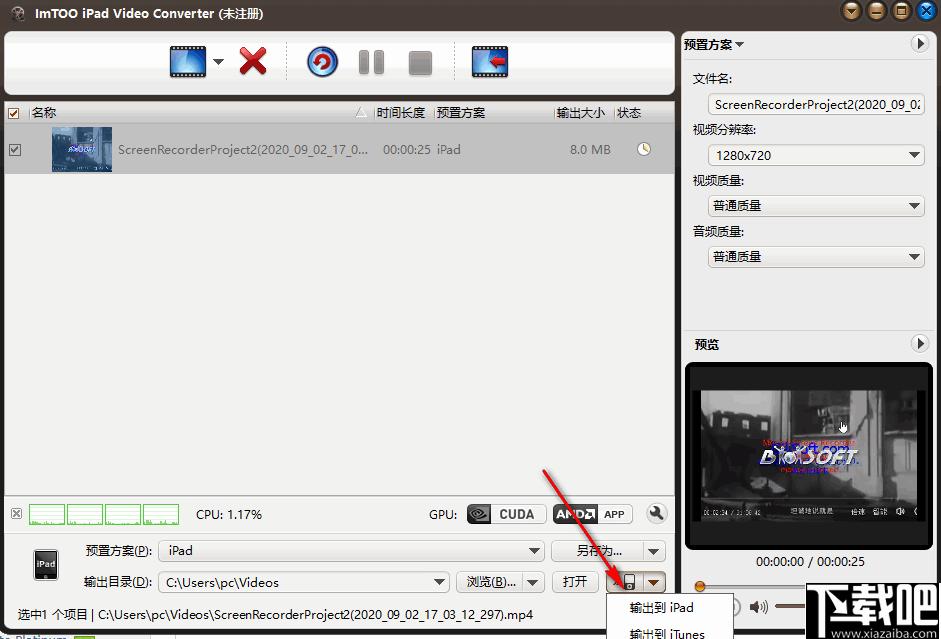
Task: Toggle the select-all checkbox in list header
Action: 14,113
